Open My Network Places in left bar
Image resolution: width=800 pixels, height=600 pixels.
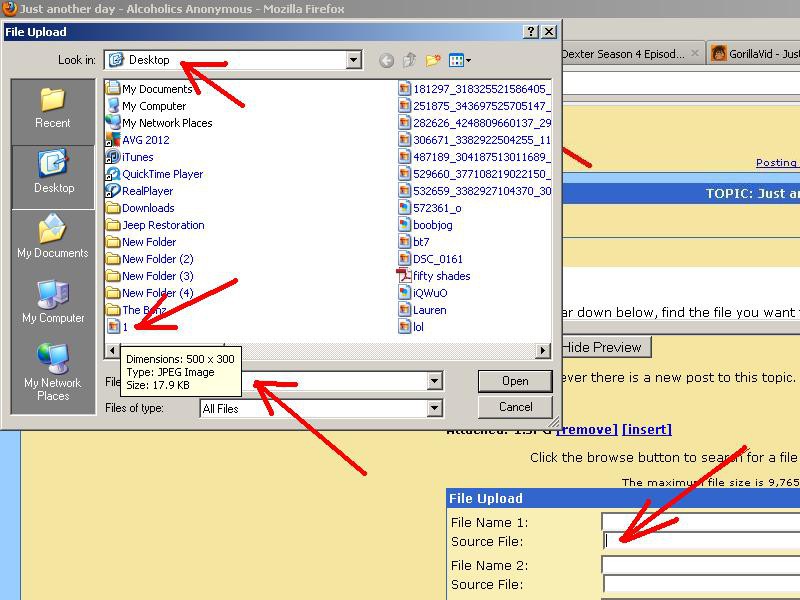[53, 371]
